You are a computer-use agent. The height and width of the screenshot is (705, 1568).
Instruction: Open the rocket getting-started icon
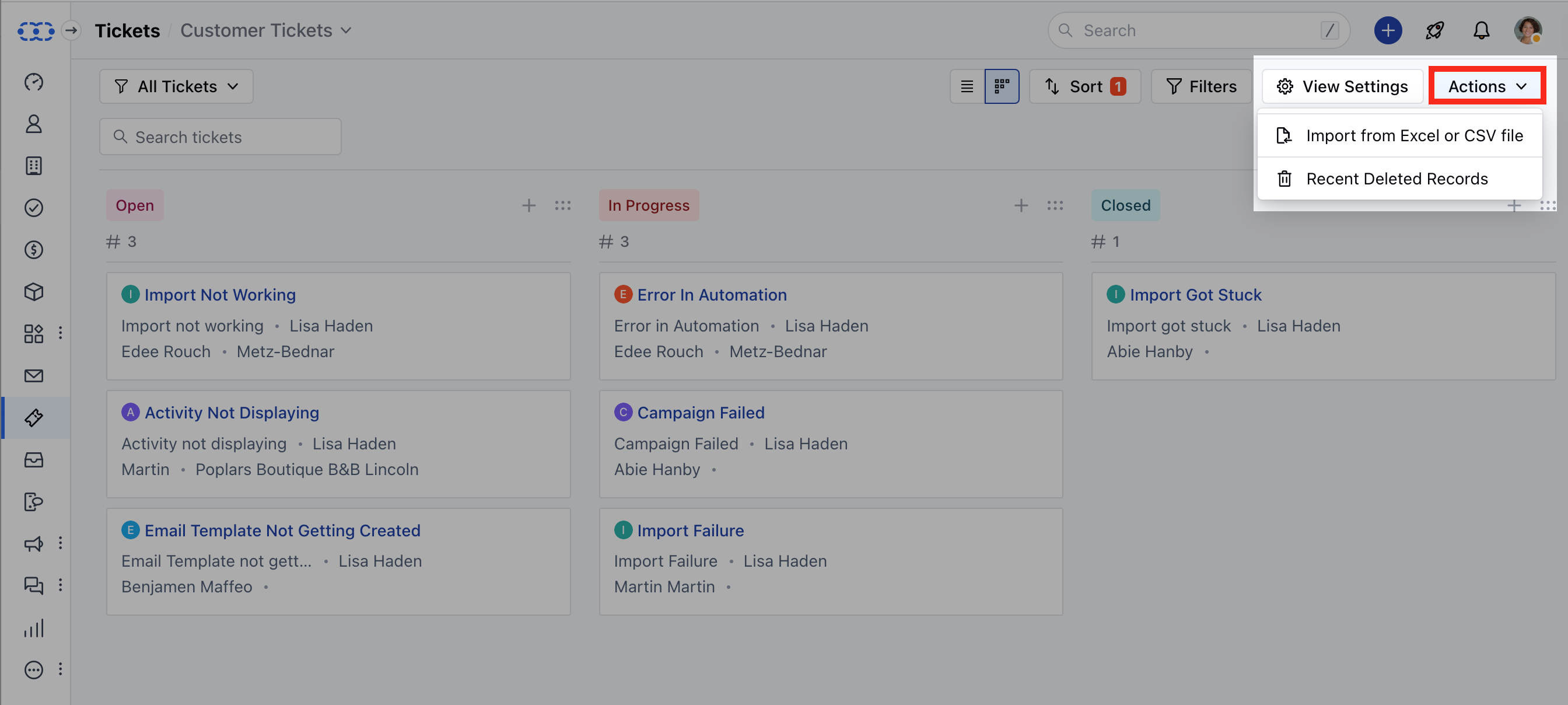click(1434, 30)
